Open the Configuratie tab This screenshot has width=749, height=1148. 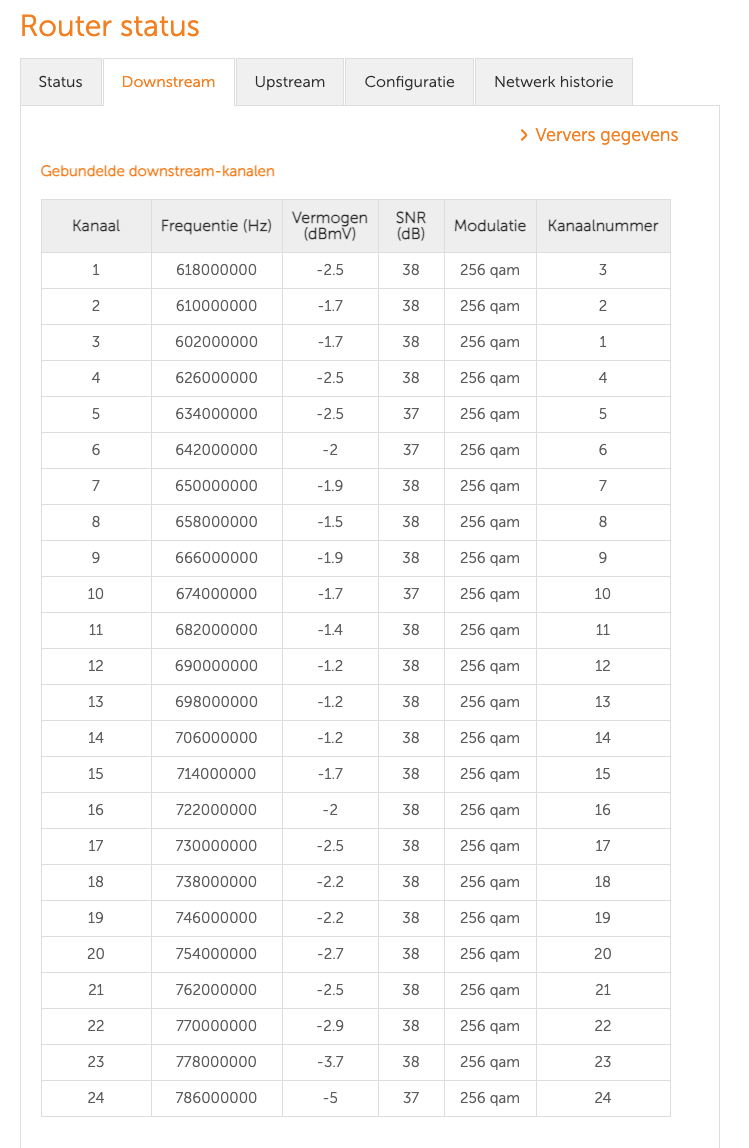(409, 82)
